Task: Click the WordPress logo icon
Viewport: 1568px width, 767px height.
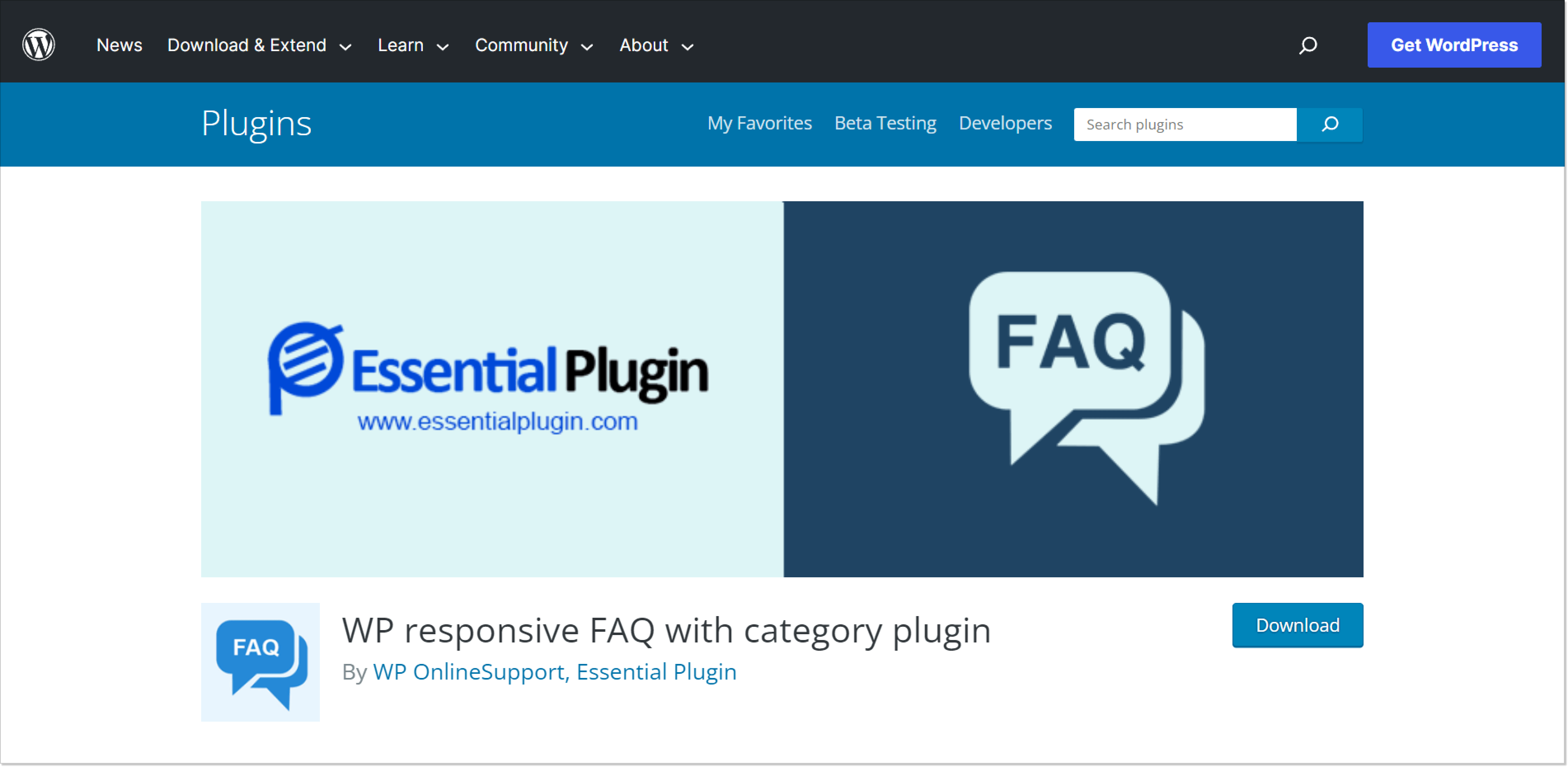Action: click(x=38, y=45)
